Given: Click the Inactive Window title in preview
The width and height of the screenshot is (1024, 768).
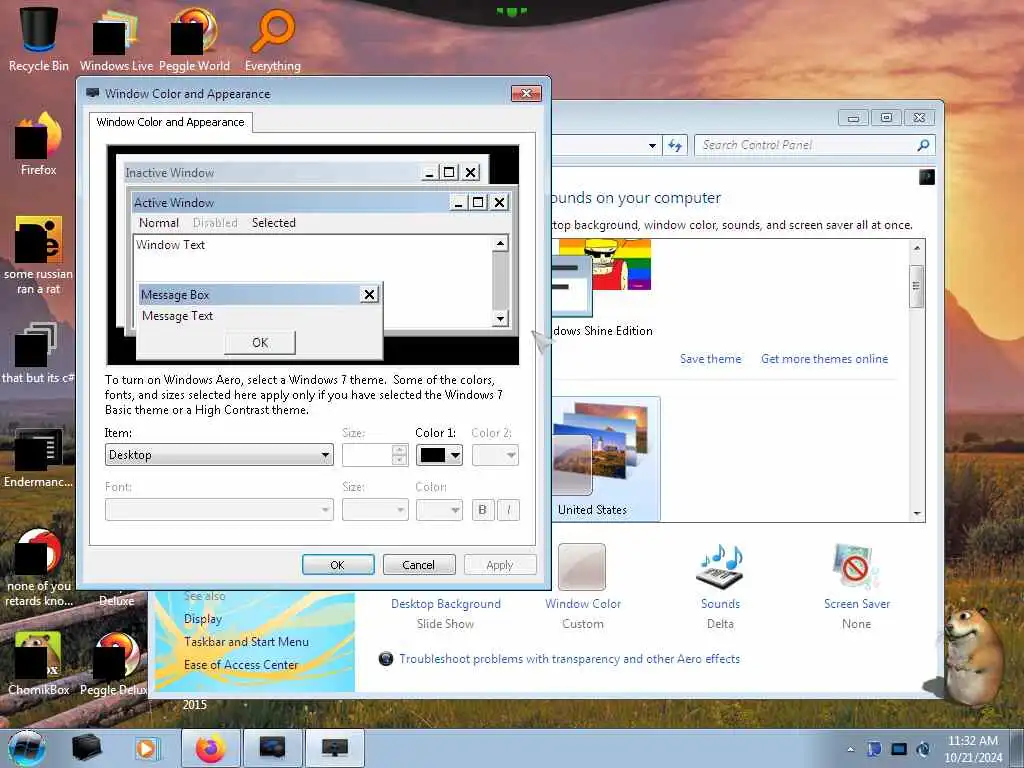Looking at the screenshot, I should click(170, 173).
